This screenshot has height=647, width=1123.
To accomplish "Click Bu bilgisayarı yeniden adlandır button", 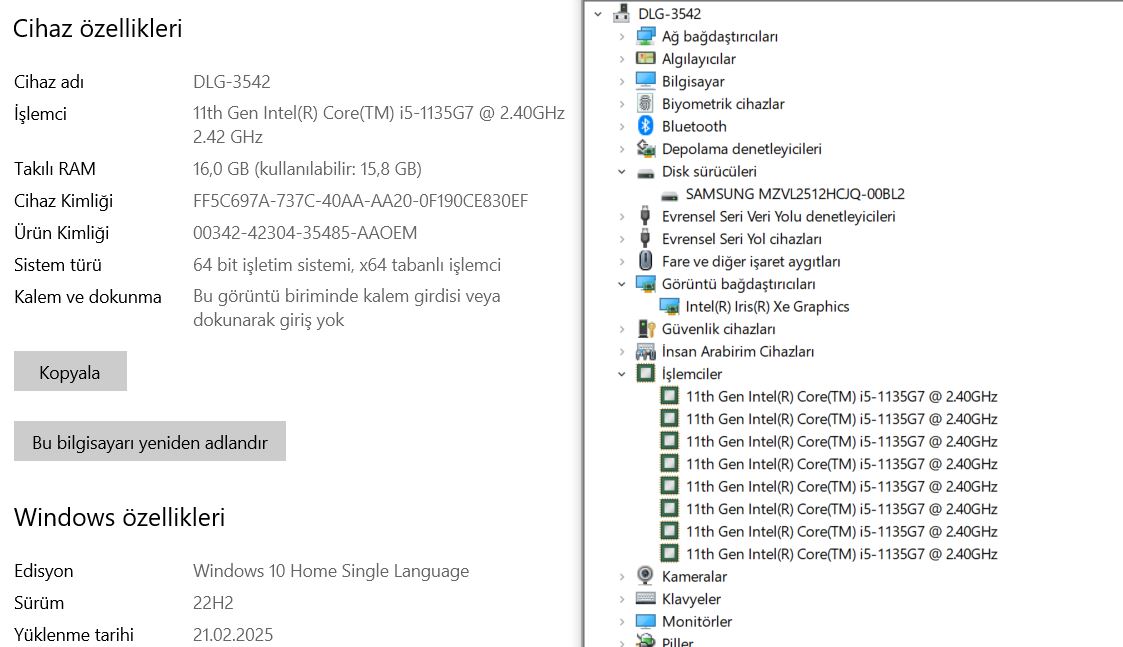I will [150, 442].
